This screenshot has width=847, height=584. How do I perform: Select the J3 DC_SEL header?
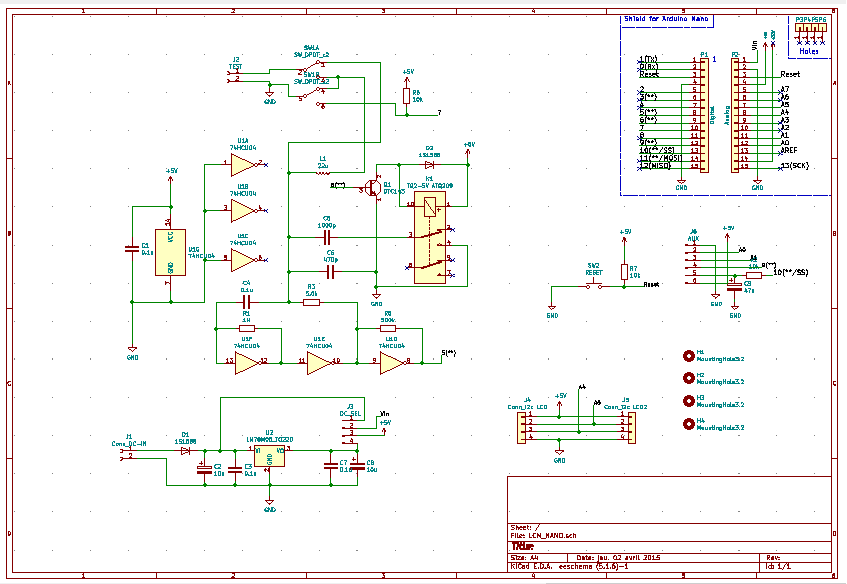point(350,430)
